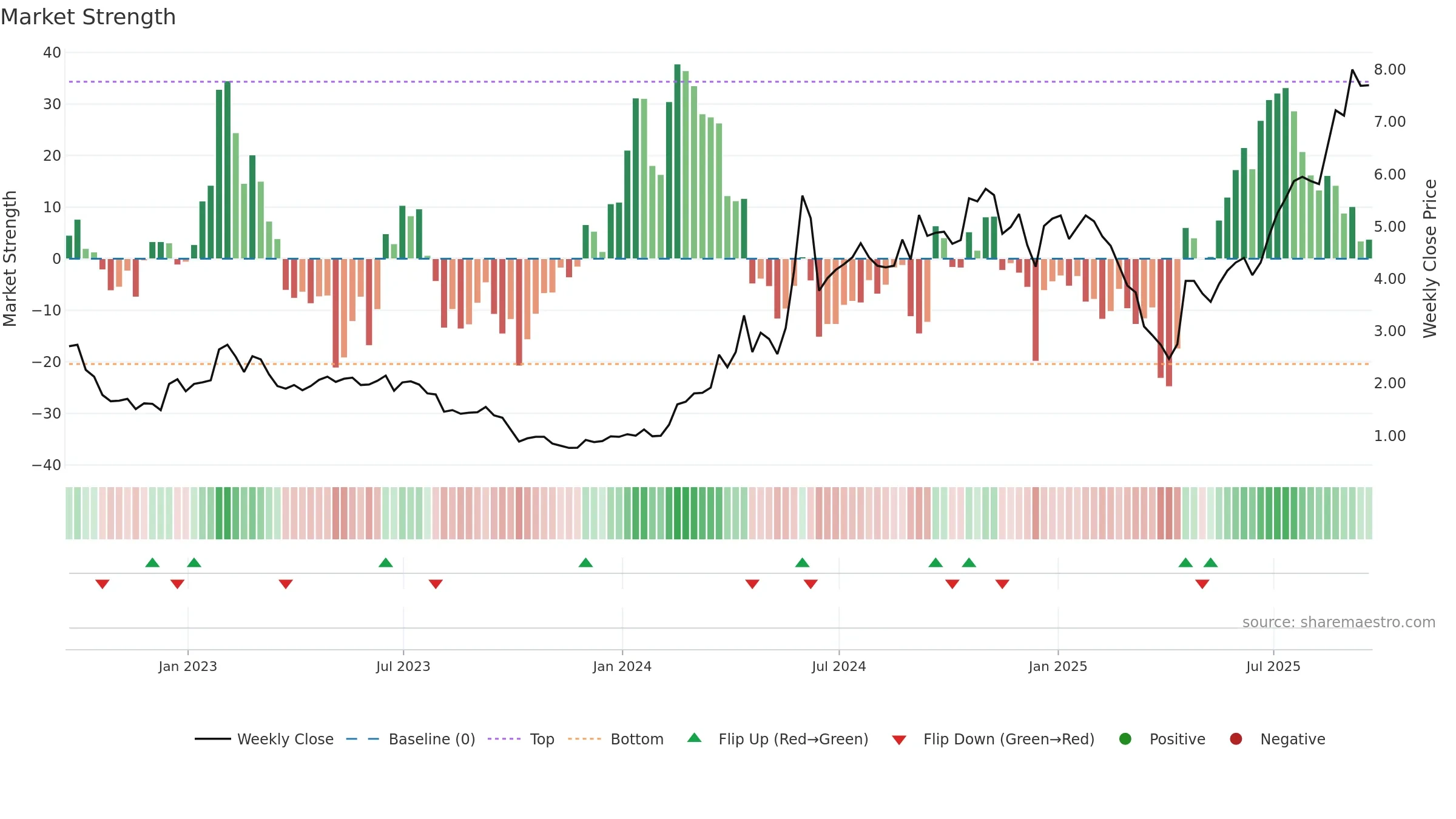This screenshot has width=1456, height=819.
Task: Click the 8.00 price tick on the right axis
Action: pyautogui.click(x=1390, y=70)
